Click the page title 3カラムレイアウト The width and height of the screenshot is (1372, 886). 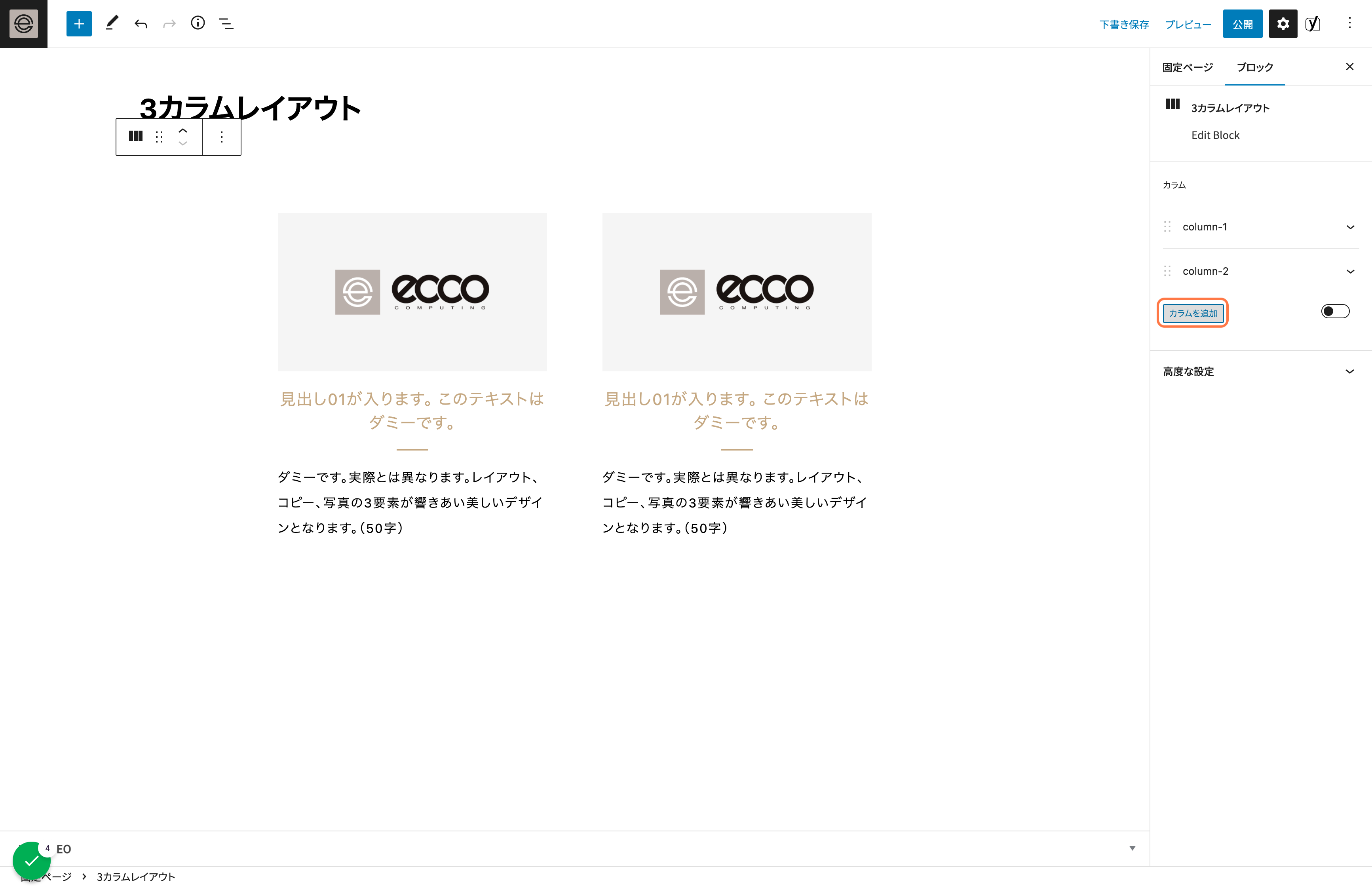click(x=250, y=108)
